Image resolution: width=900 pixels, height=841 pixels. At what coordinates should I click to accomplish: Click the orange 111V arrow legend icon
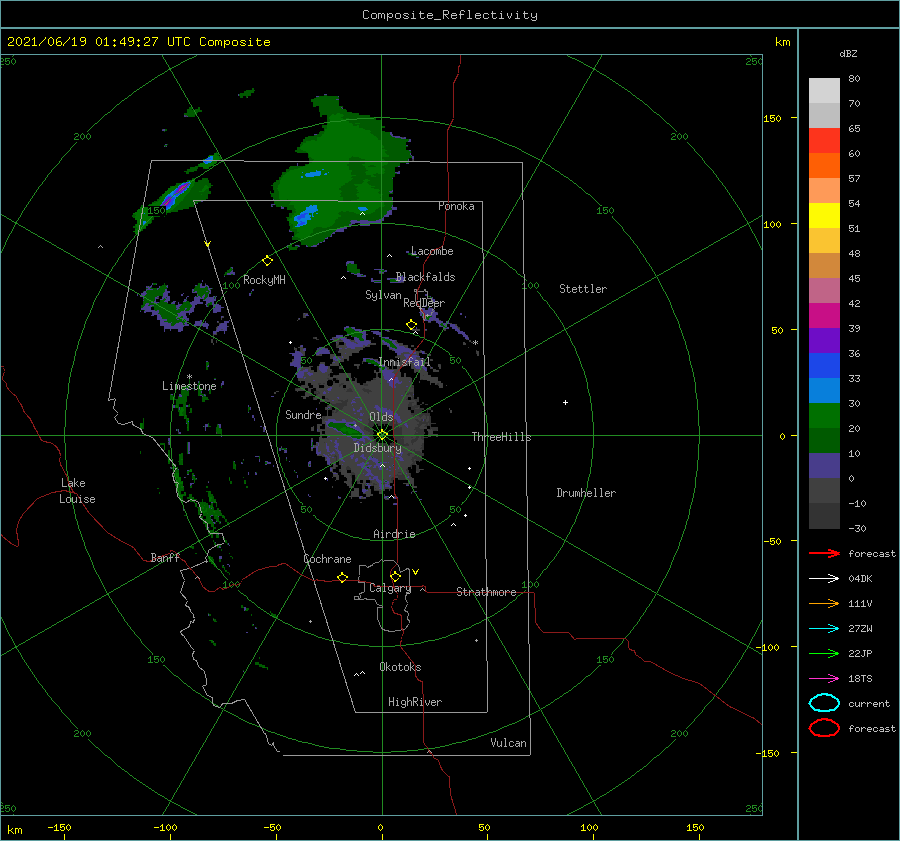click(824, 603)
